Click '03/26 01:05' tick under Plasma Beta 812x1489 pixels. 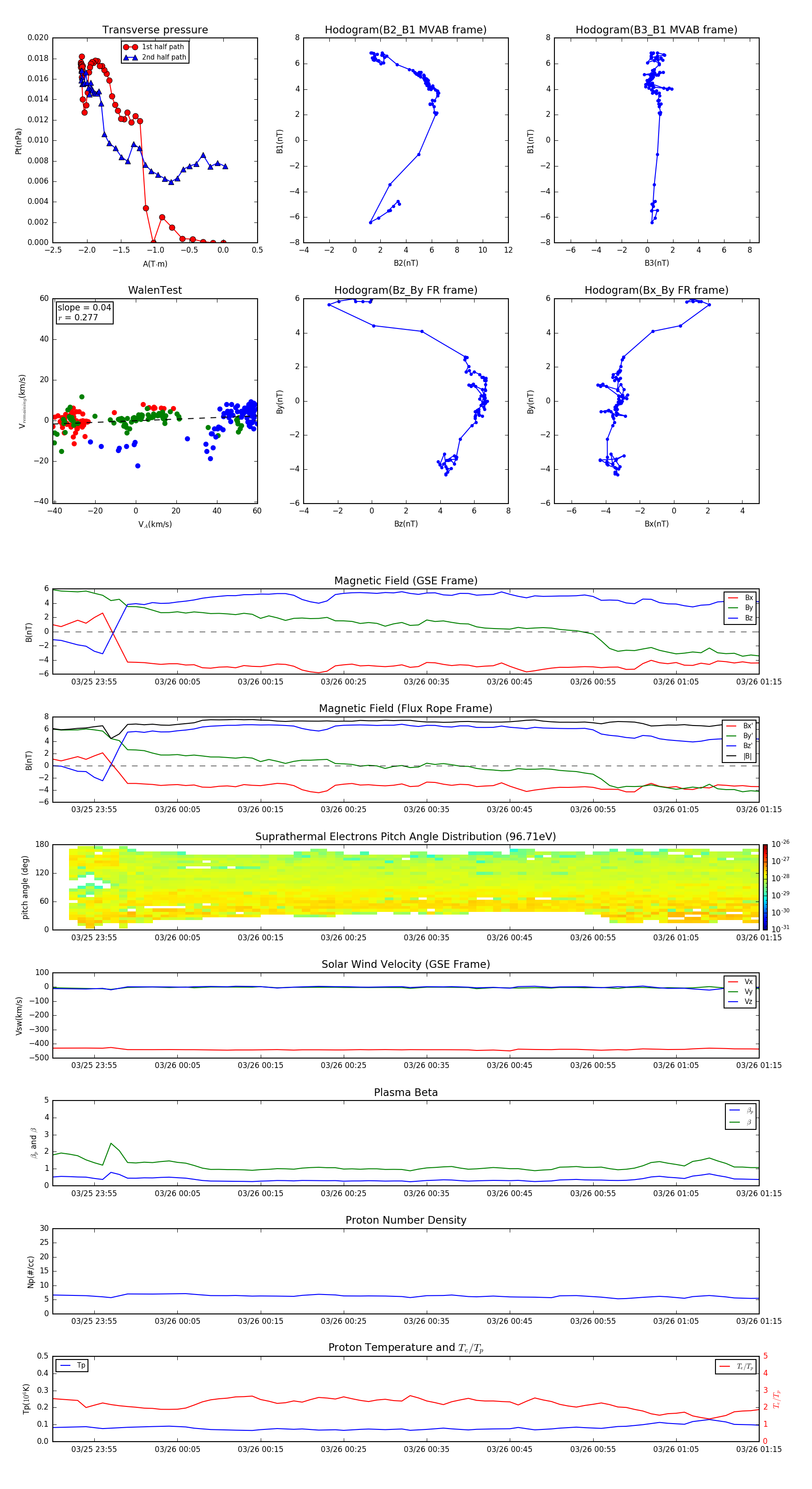(x=676, y=1193)
